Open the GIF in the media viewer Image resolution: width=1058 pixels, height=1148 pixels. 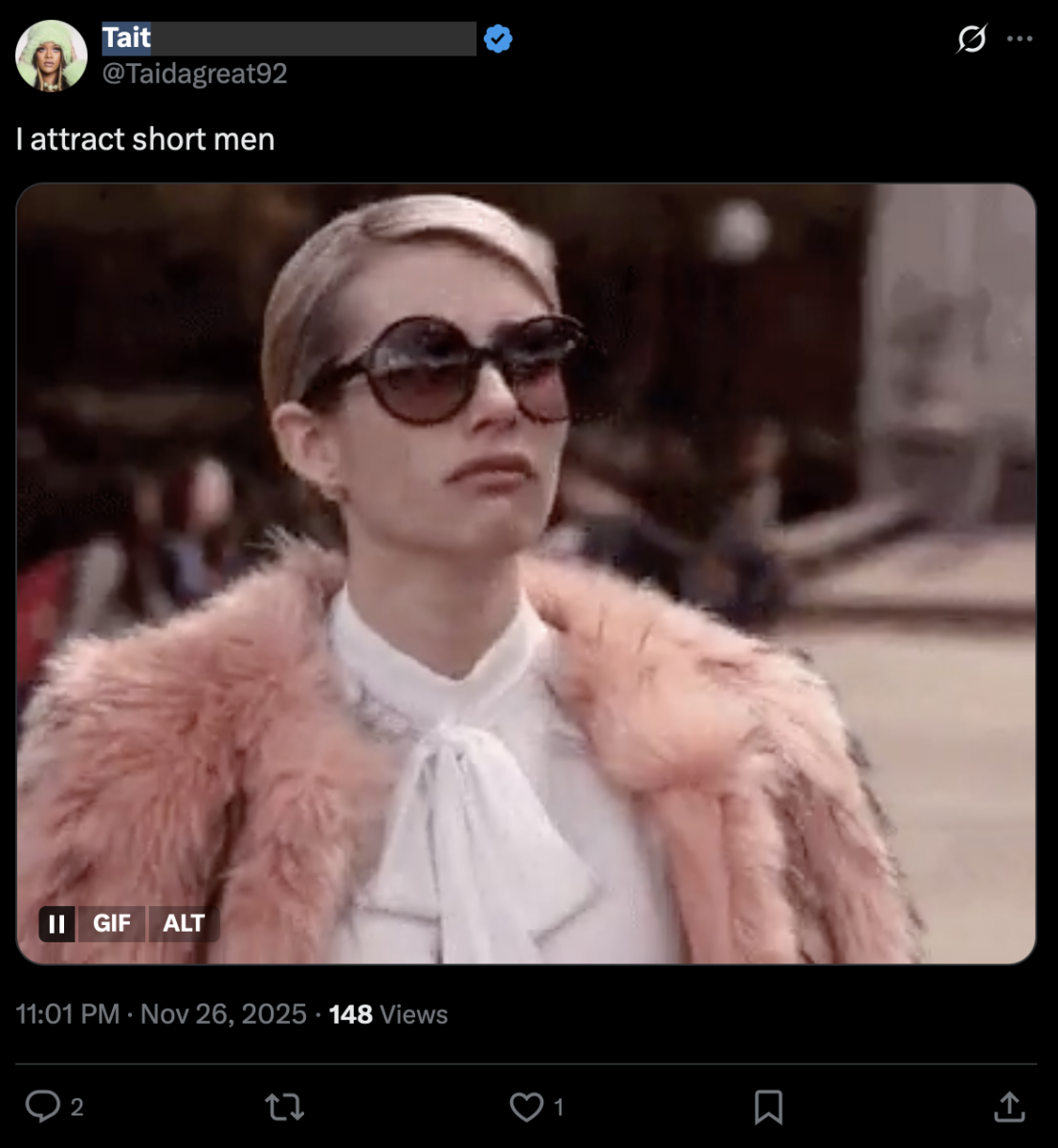[526, 574]
